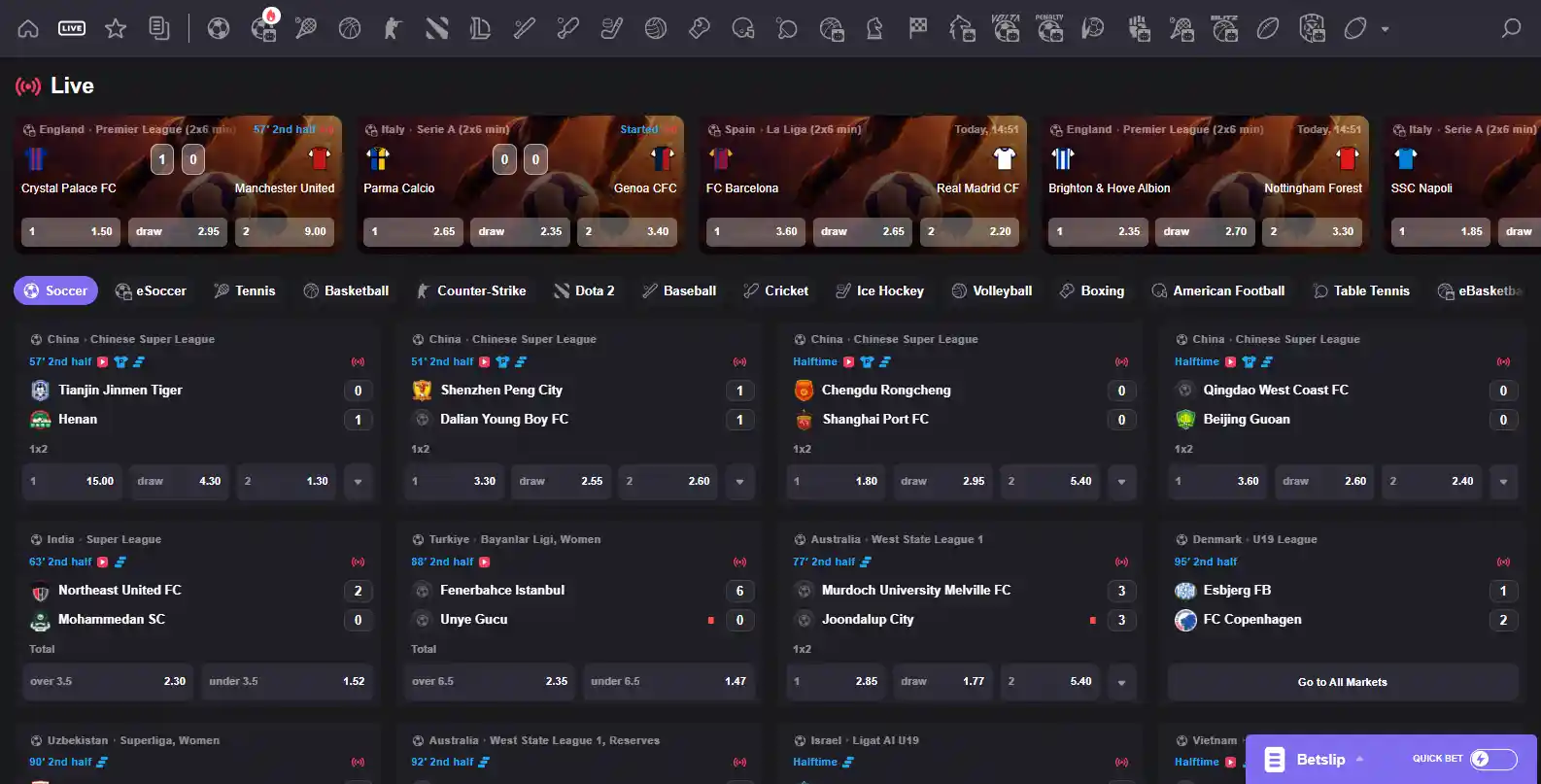Open League of Legends icon in top bar
The height and width of the screenshot is (784, 1541).
pyautogui.click(x=480, y=28)
